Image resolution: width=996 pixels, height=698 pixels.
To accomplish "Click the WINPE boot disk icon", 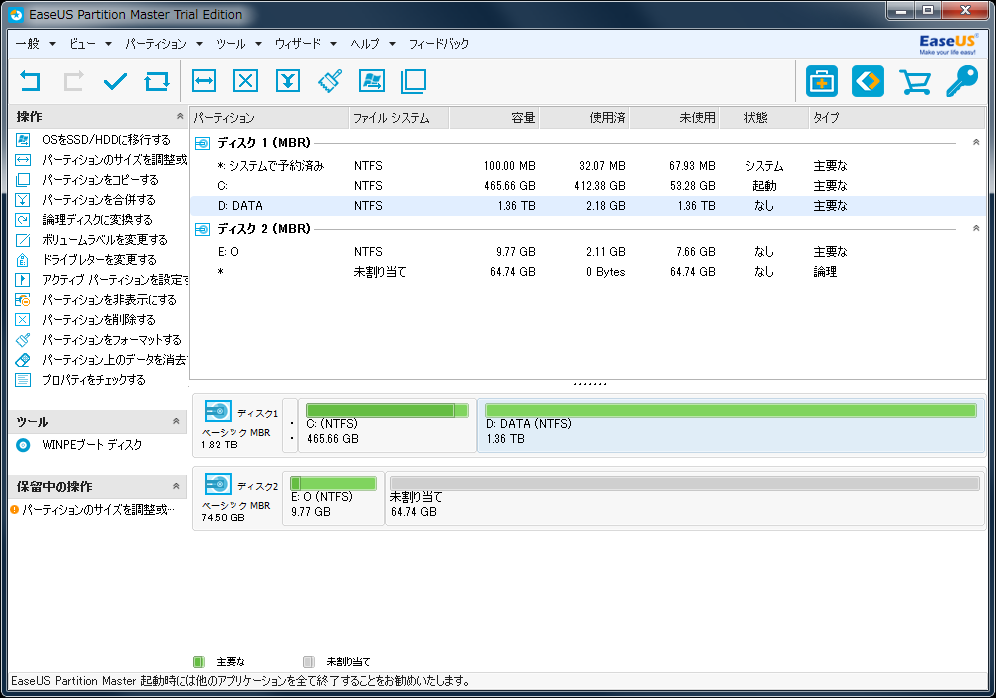I will pyautogui.click(x=23, y=445).
